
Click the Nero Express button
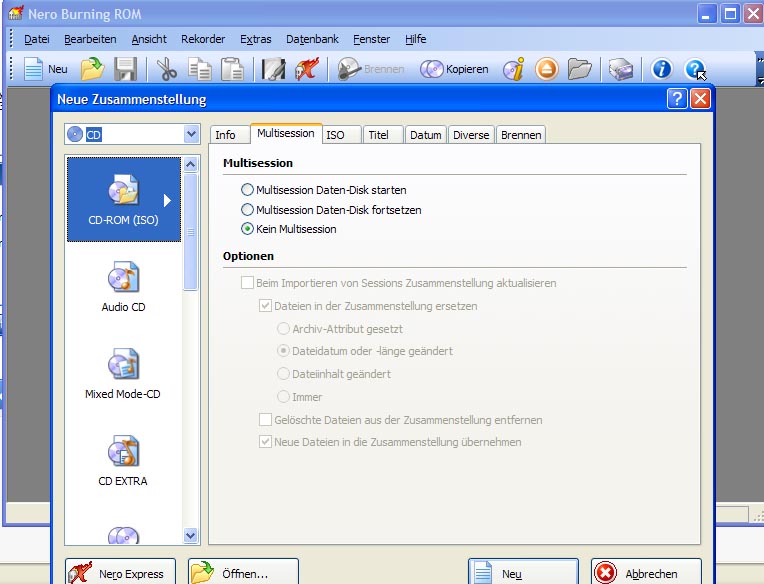pyautogui.click(x=120, y=572)
